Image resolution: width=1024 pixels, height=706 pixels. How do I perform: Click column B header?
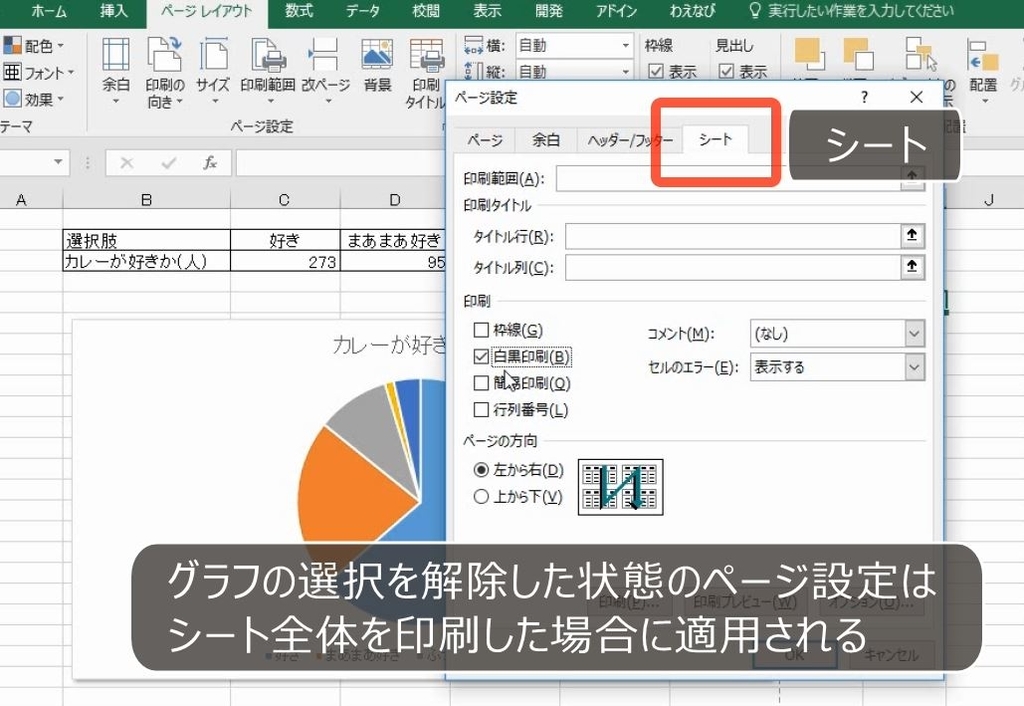click(146, 200)
